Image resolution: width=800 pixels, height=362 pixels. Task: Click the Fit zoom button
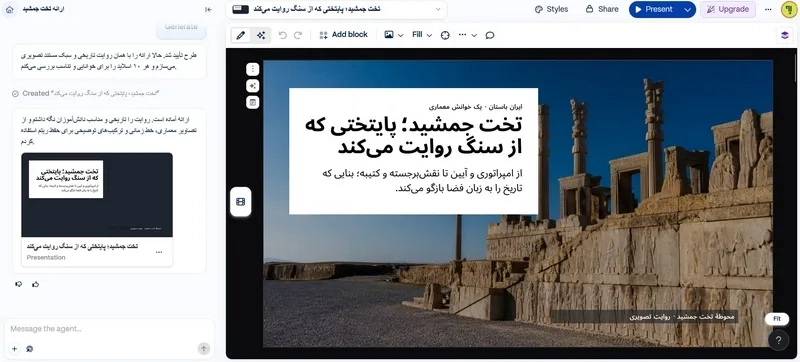point(777,319)
